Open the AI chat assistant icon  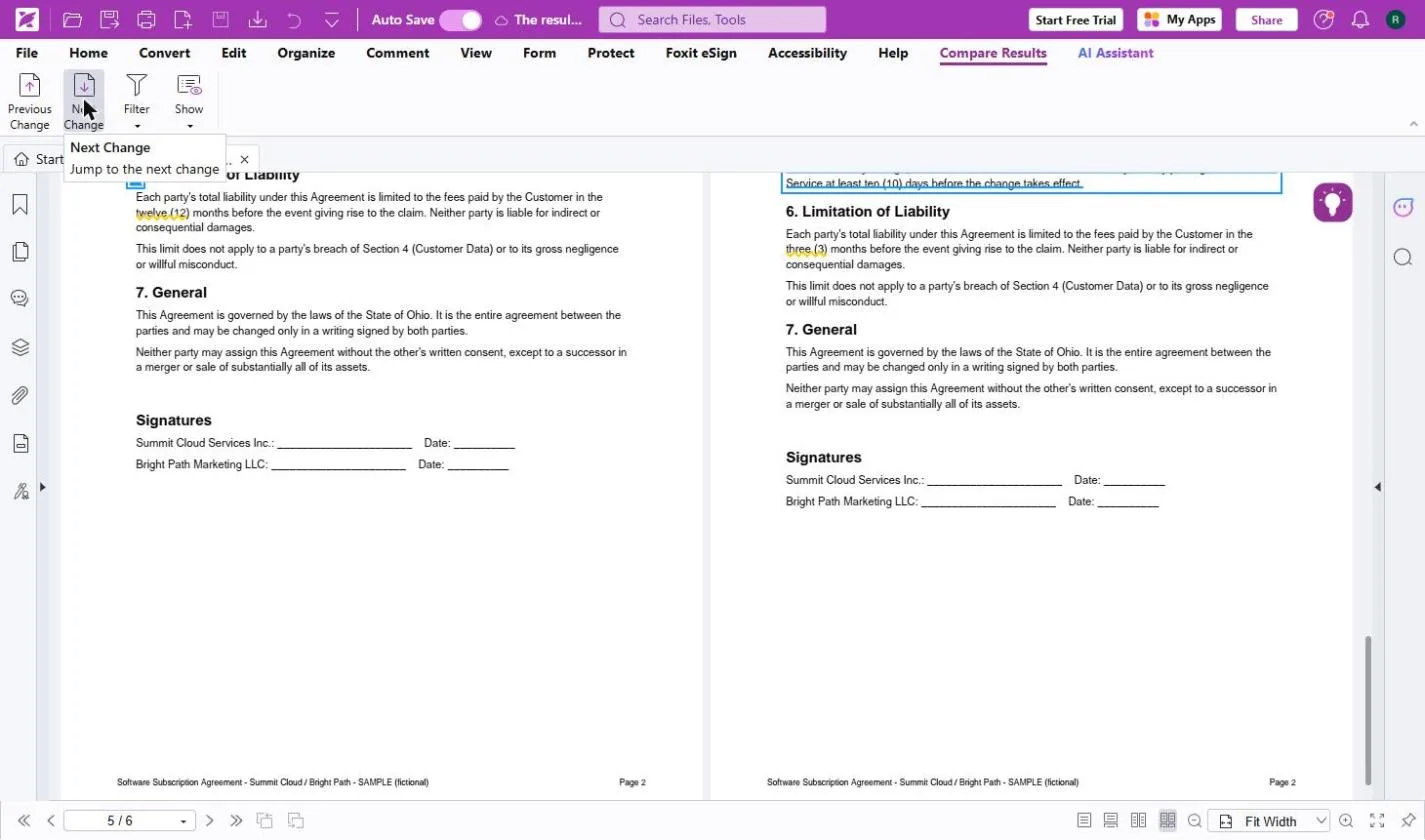pos(1403,207)
